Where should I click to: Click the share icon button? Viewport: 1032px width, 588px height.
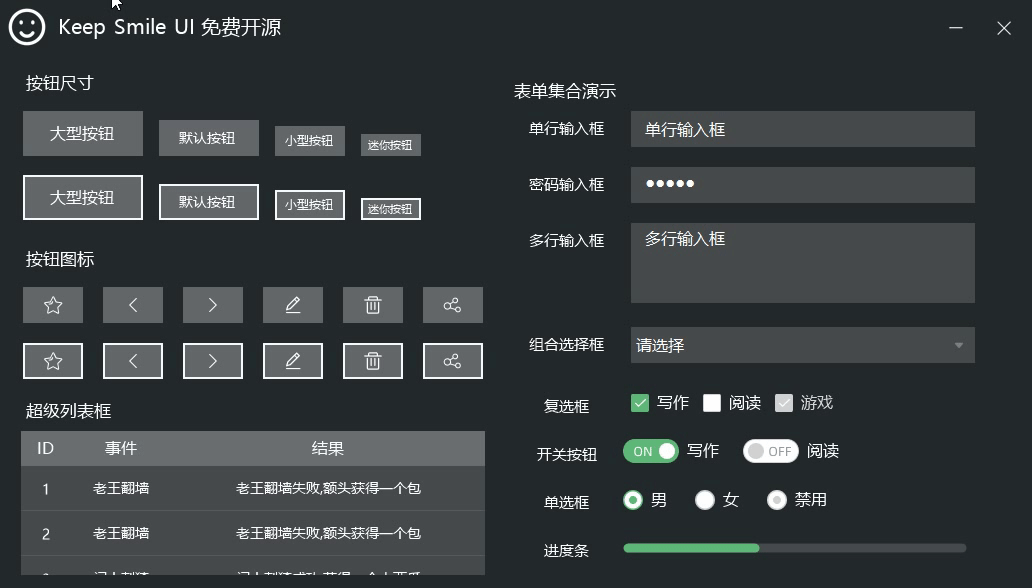pyautogui.click(x=452, y=304)
